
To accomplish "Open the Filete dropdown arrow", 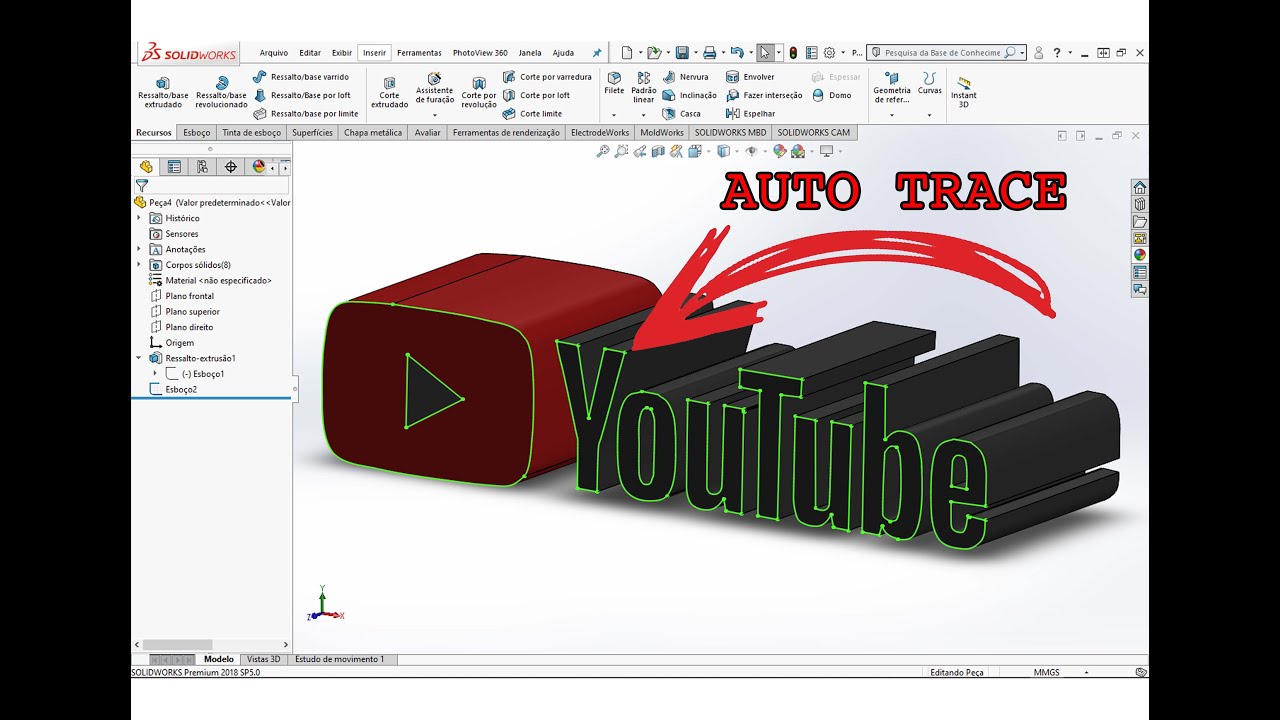I will point(614,115).
